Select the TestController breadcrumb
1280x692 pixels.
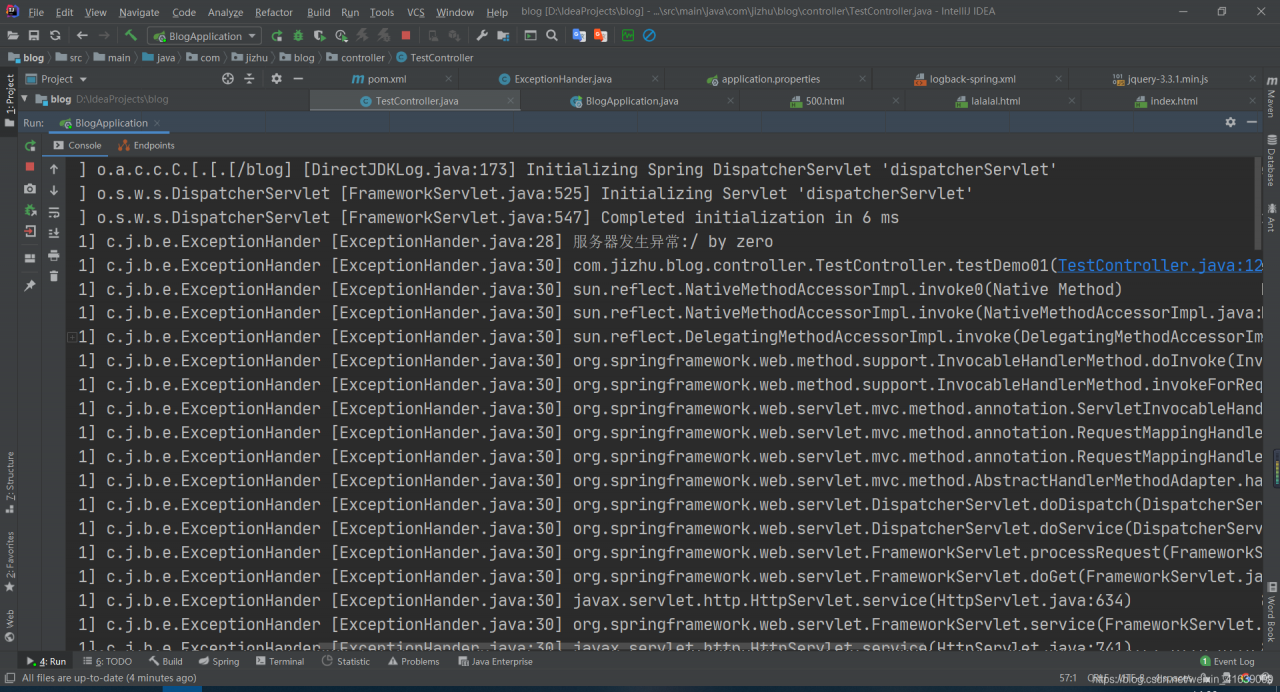coord(435,58)
